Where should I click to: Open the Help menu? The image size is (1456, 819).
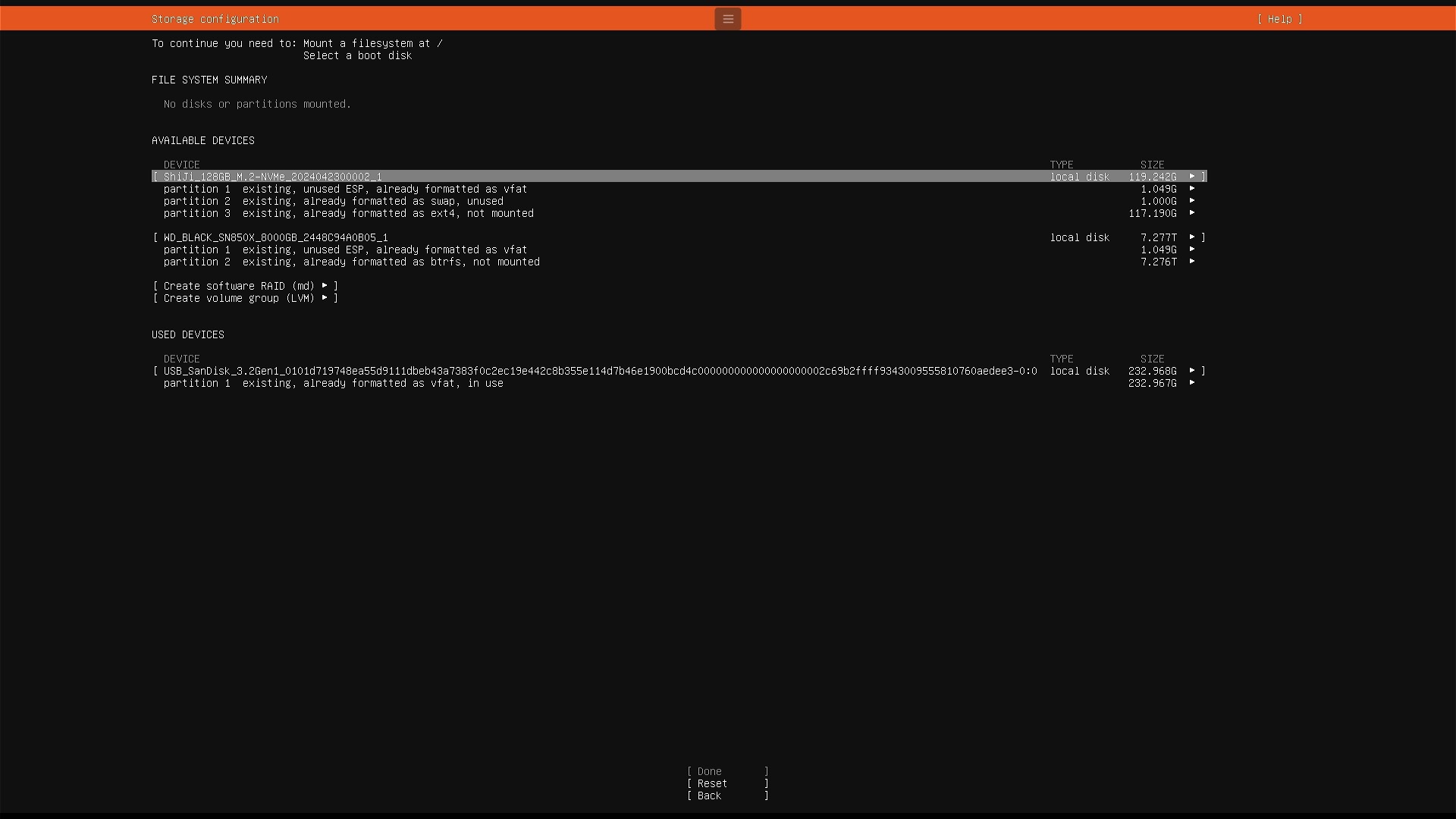tap(1279, 19)
